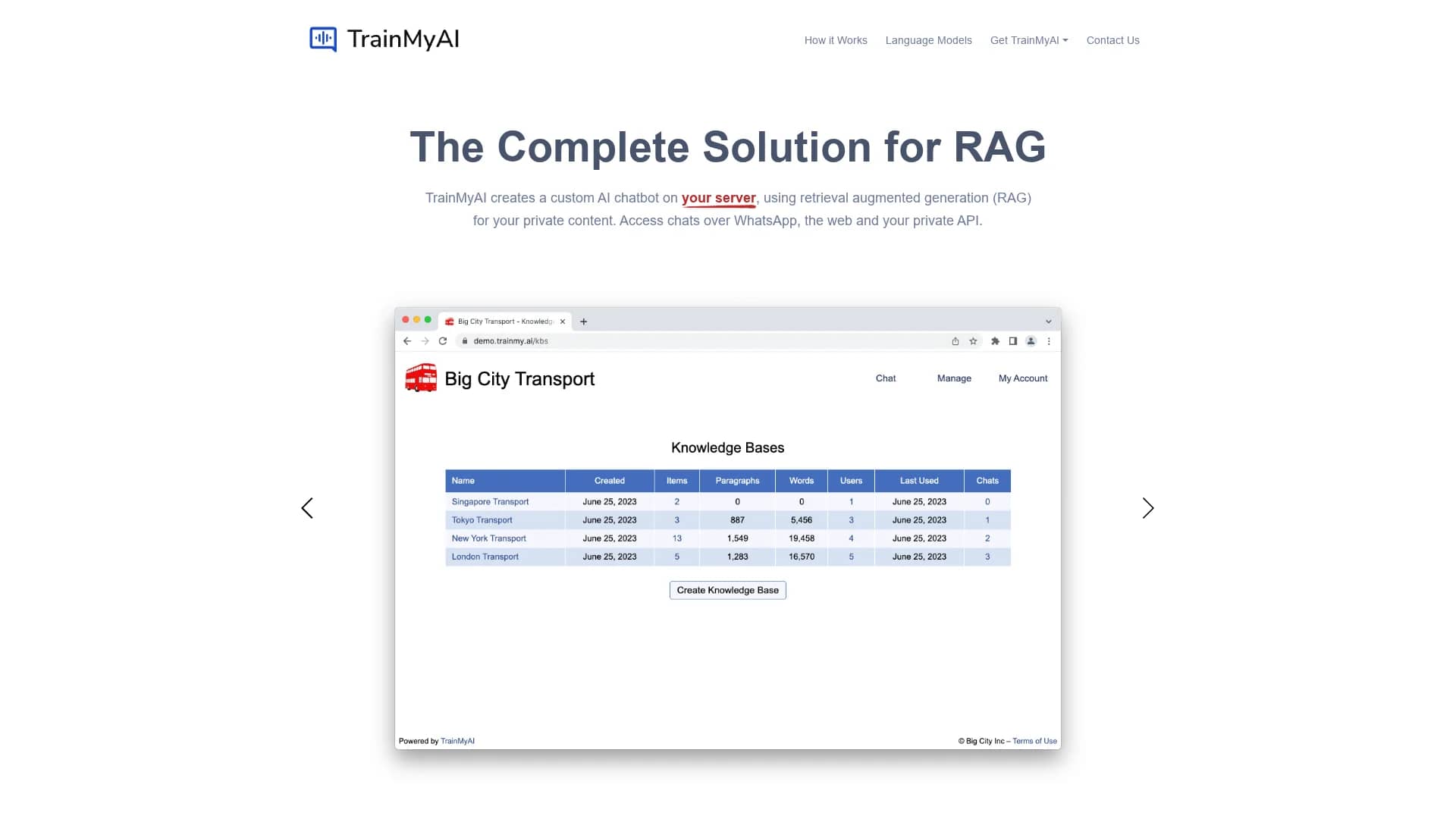The width and height of the screenshot is (1456, 819).
Task: Open Language Models page
Action: tap(928, 40)
